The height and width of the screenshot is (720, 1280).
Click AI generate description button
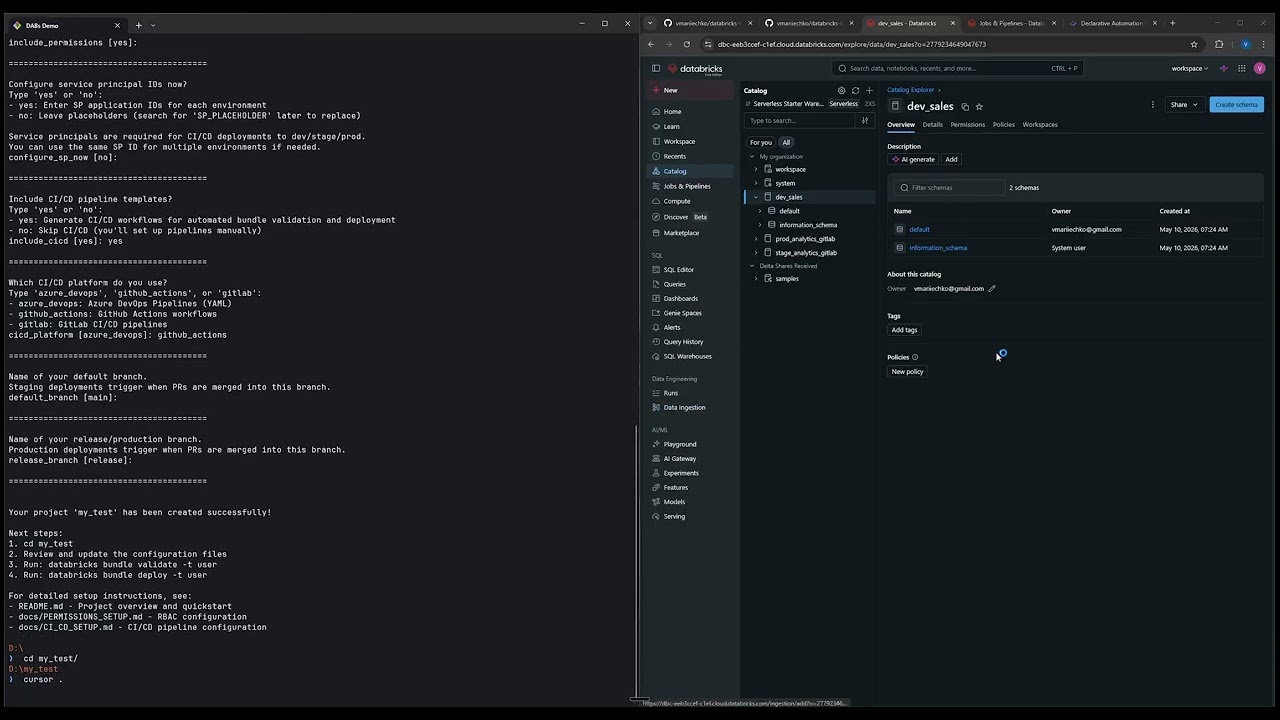point(913,159)
